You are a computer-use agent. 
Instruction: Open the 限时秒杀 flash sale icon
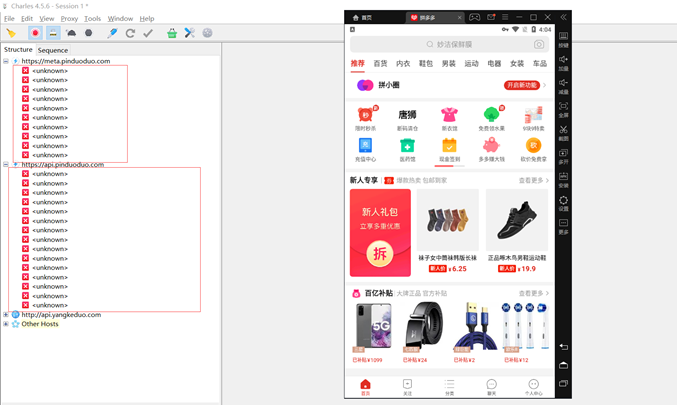[366, 118]
